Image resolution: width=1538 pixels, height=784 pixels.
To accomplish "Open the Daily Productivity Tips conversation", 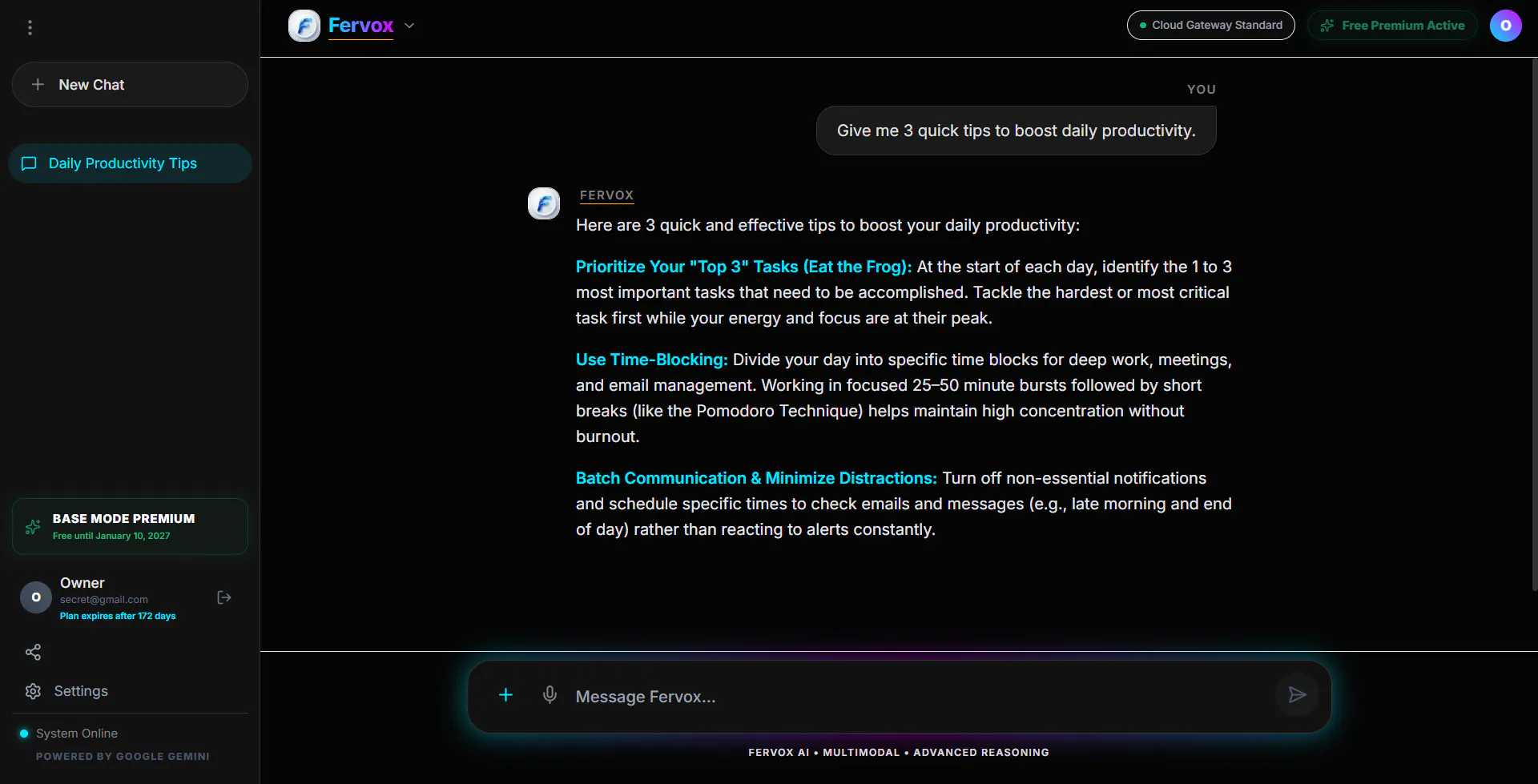I will tap(130, 163).
